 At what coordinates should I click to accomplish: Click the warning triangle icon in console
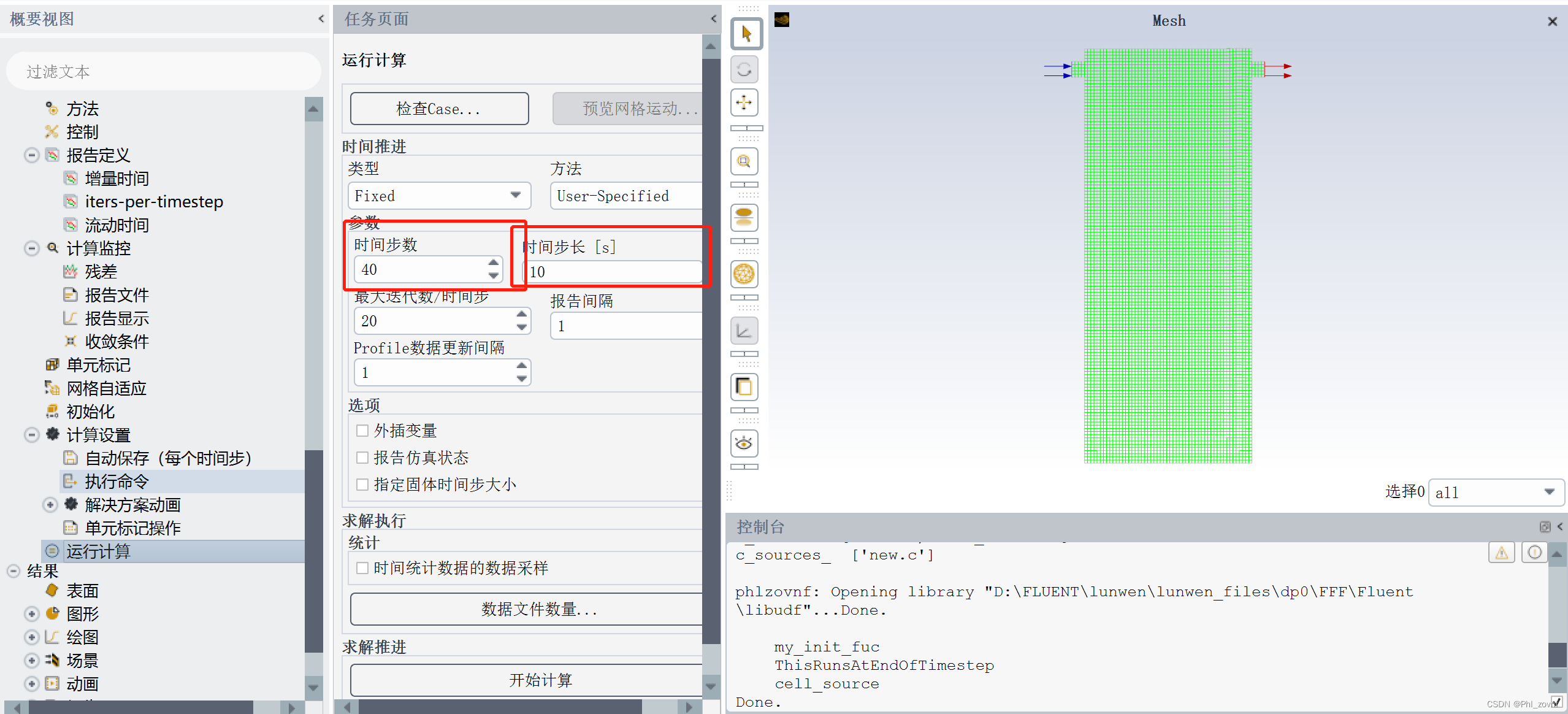coord(1501,553)
